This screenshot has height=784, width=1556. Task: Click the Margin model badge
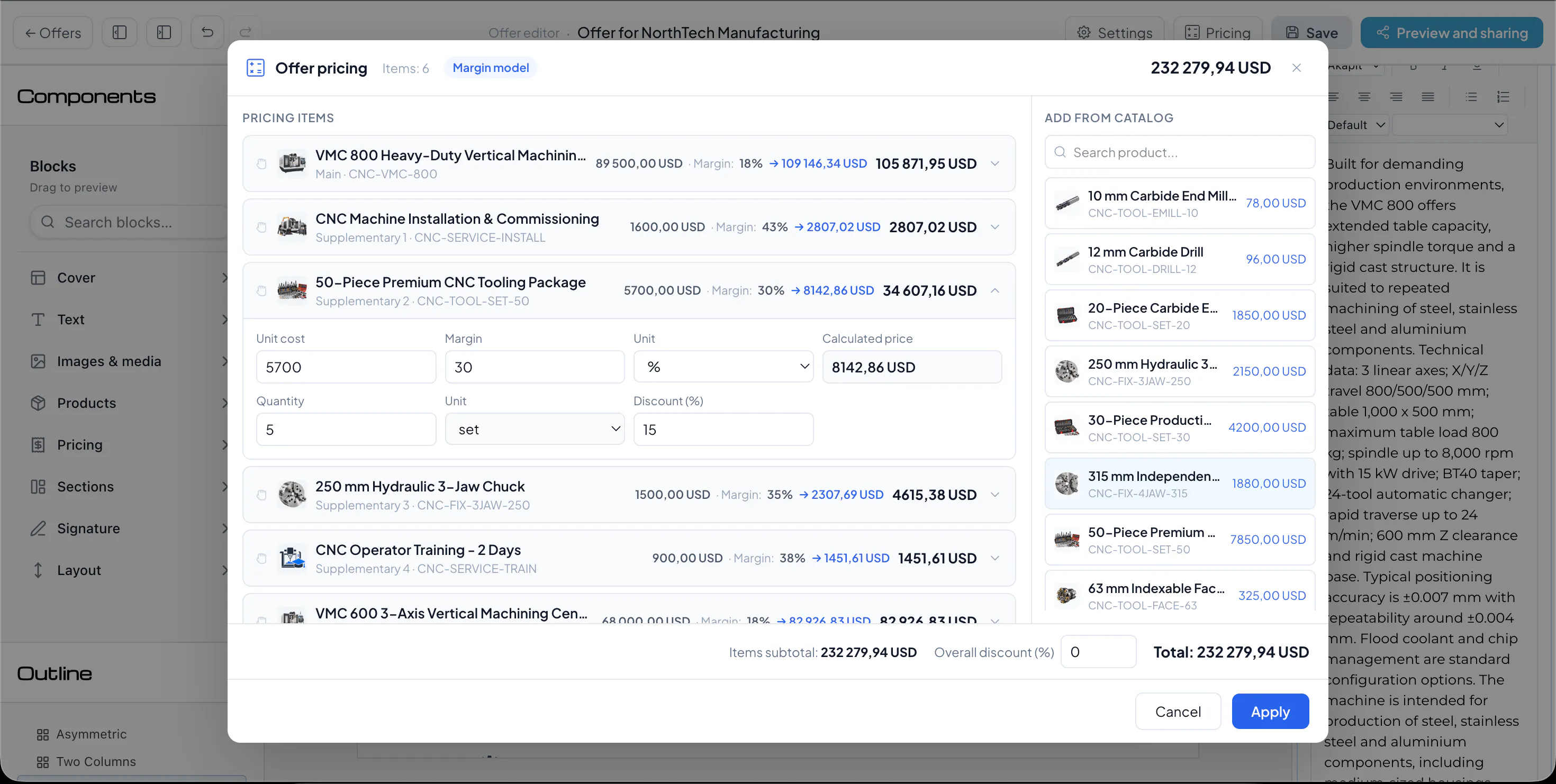coord(491,68)
